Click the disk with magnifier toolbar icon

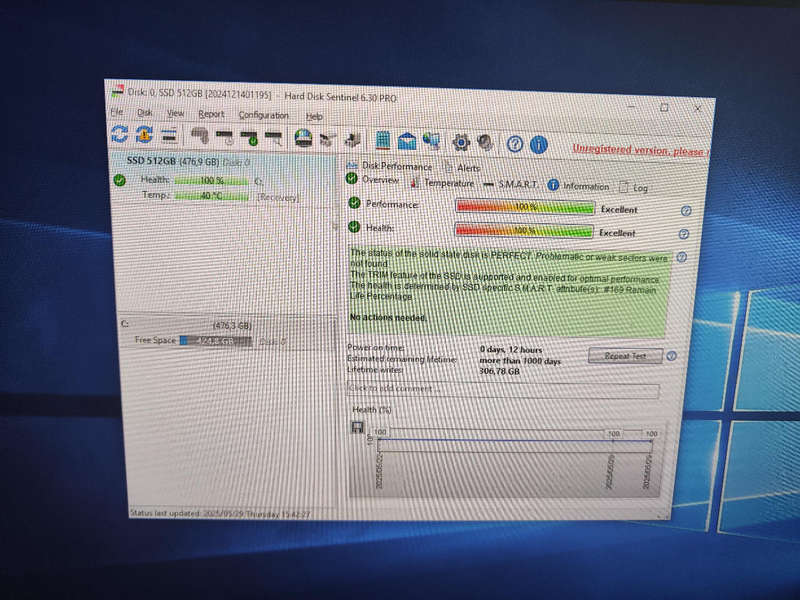(274, 138)
